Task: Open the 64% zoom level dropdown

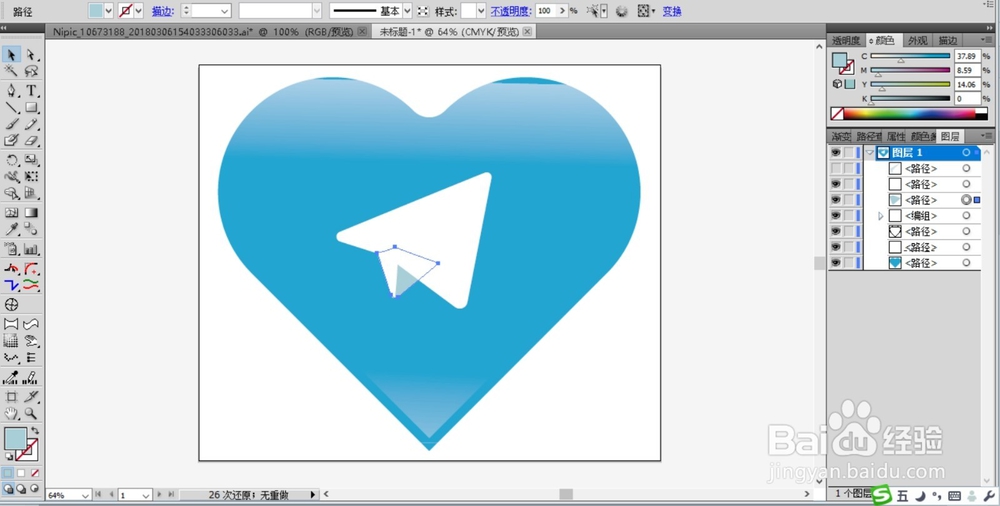Action: click(85, 495)
